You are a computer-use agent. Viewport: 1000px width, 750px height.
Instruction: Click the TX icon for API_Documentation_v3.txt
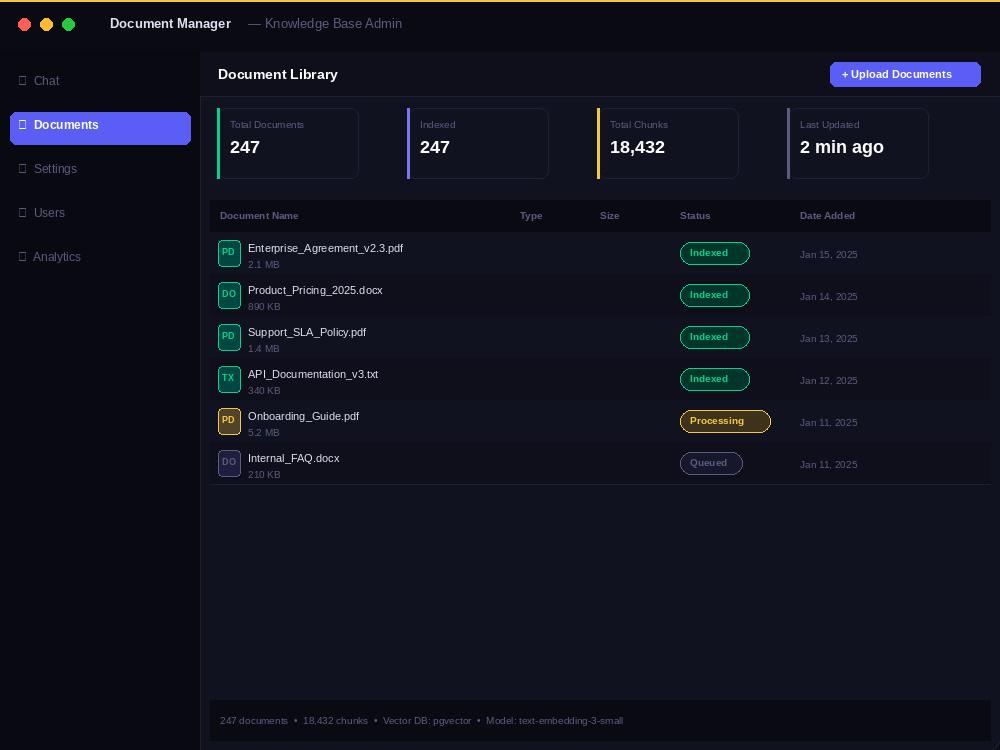point(229,379)
